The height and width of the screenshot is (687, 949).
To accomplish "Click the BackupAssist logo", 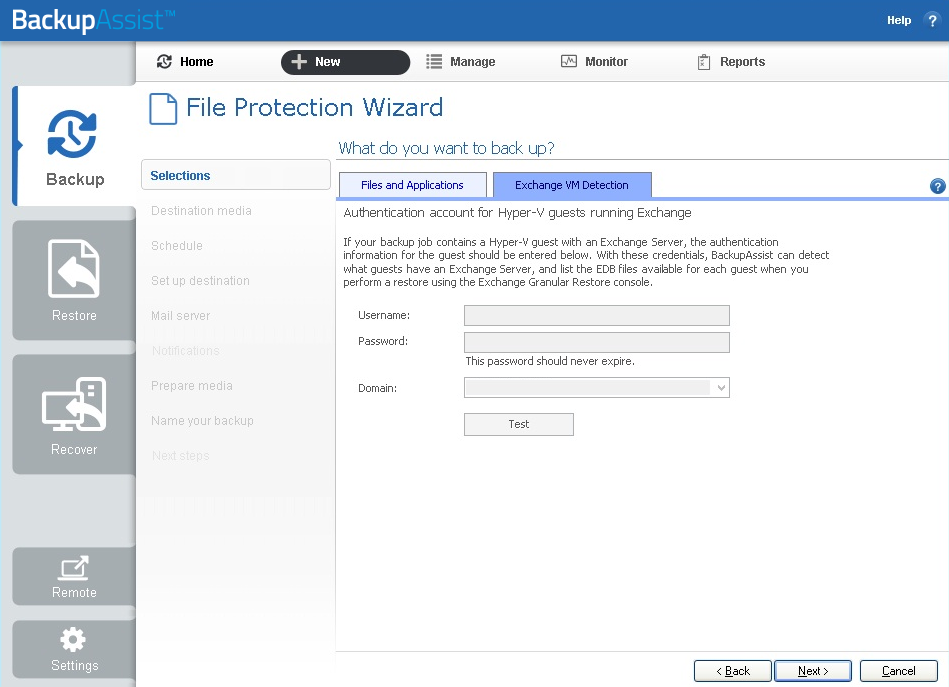I will pyautogui.click(x=93, y=21).
